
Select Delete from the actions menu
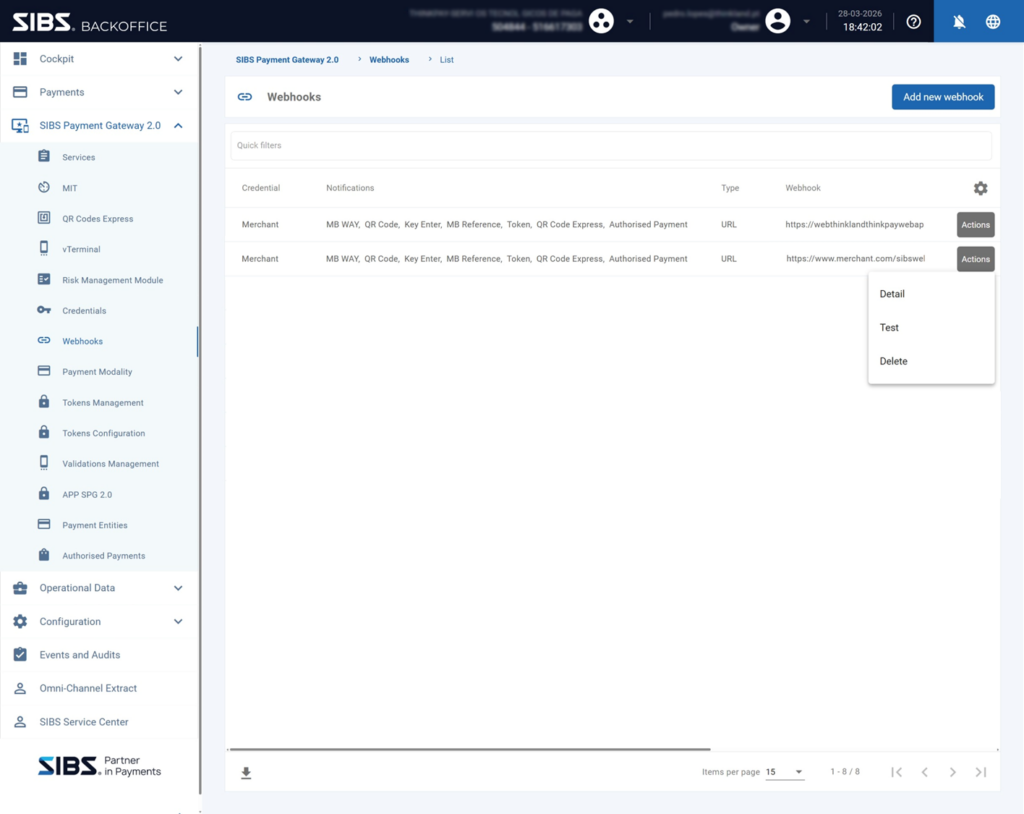click(893, 361)
